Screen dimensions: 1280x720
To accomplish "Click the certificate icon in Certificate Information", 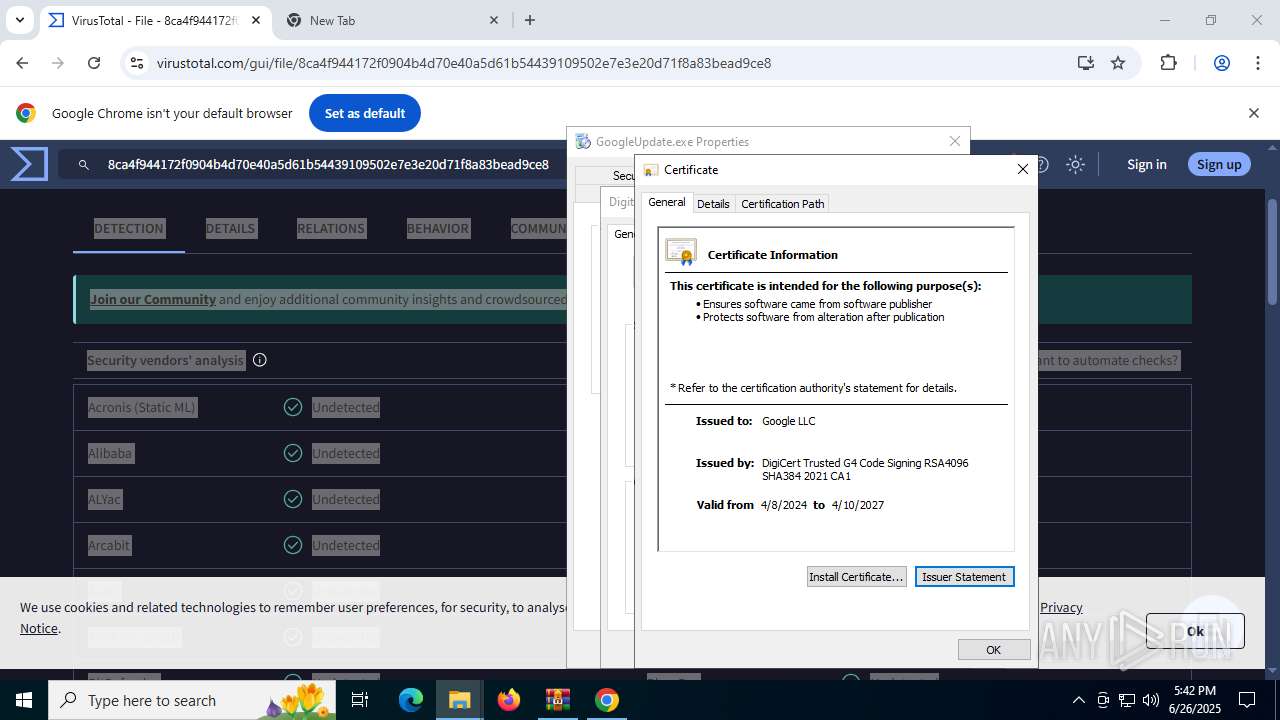I will 681,252.
